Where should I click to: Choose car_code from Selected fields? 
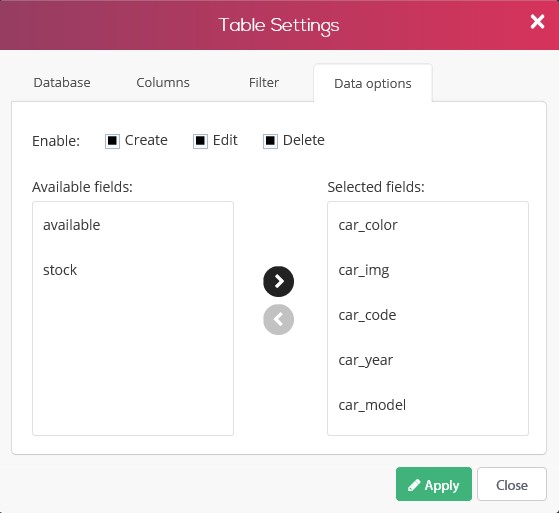tap(428, 315)
